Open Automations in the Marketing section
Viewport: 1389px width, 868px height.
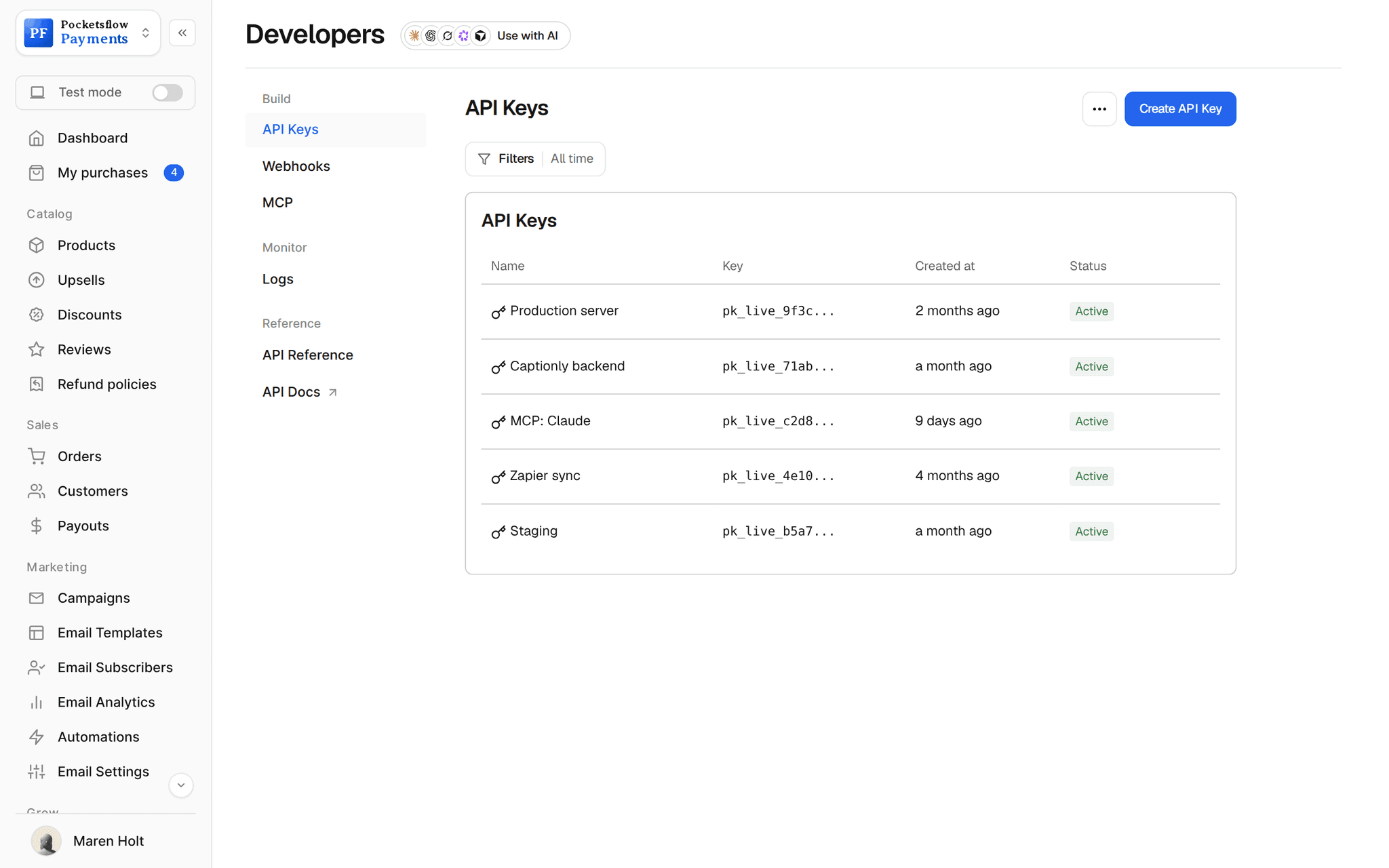(x=98, y=737)
